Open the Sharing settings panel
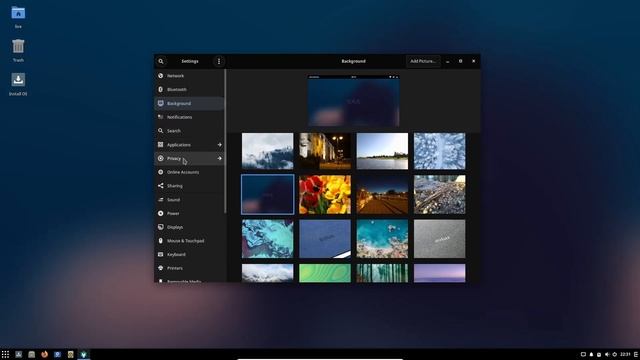The width and height of the screenshot is (640, 360). tap(189, 186)
